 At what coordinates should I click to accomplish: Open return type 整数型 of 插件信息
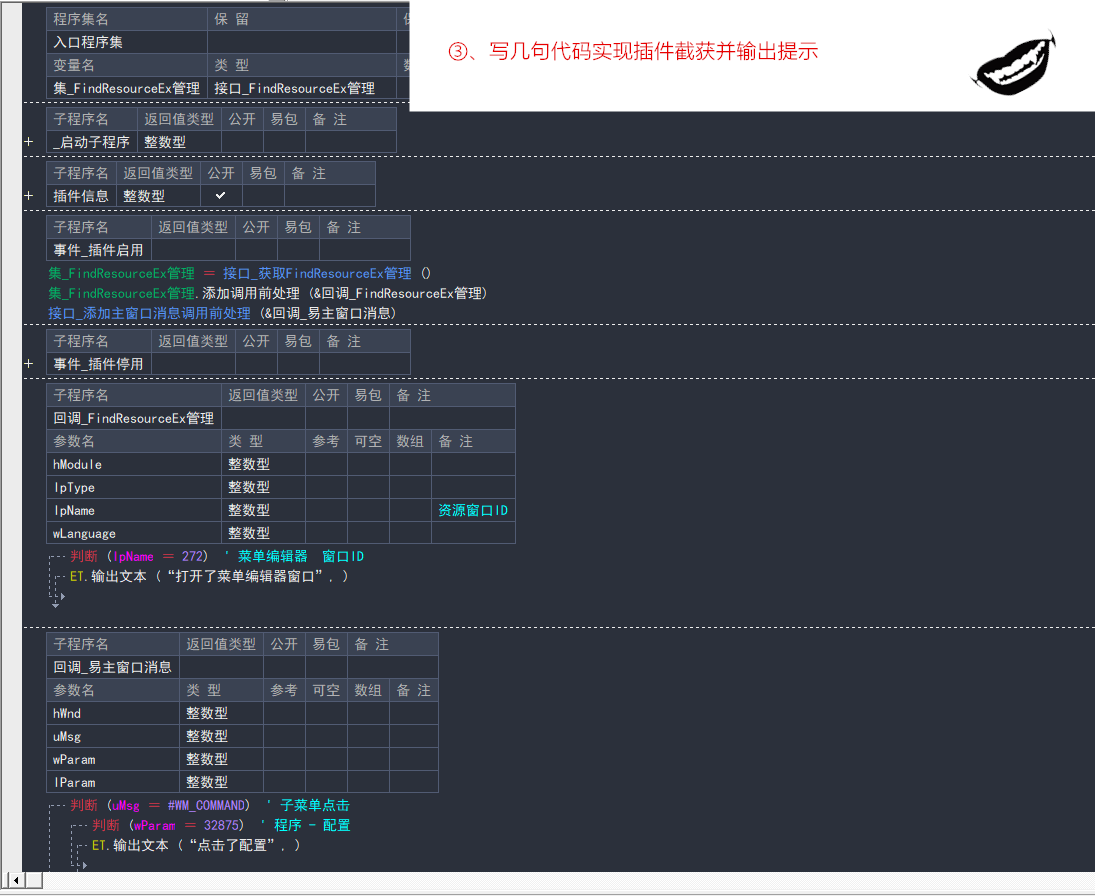[144, 196]
